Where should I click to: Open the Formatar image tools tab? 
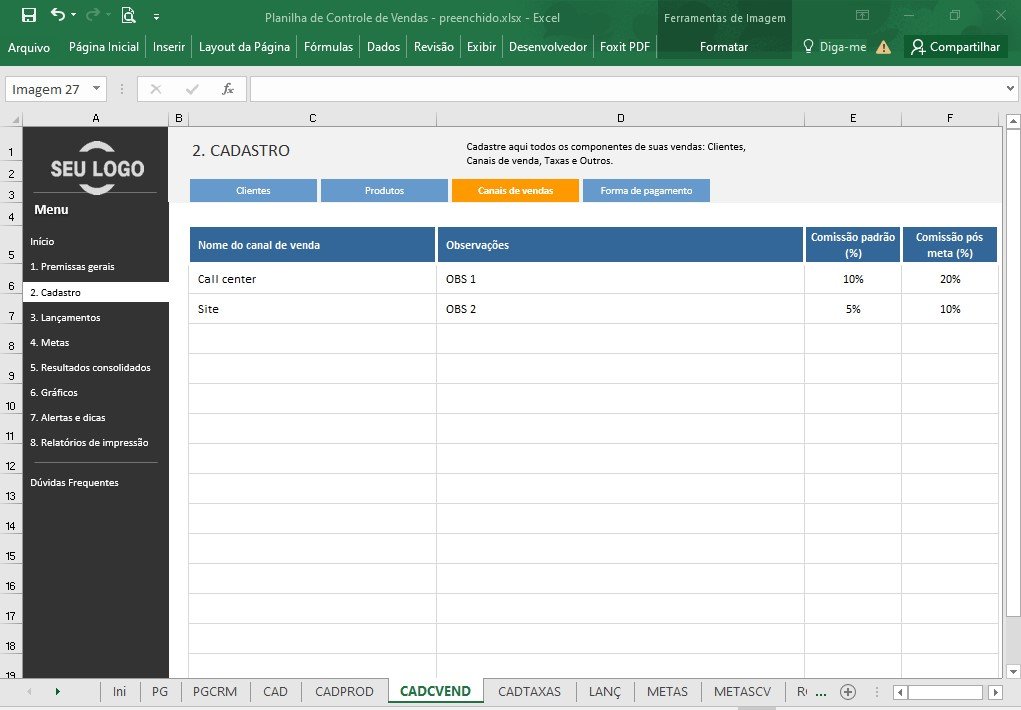click(x=723, y=47)
